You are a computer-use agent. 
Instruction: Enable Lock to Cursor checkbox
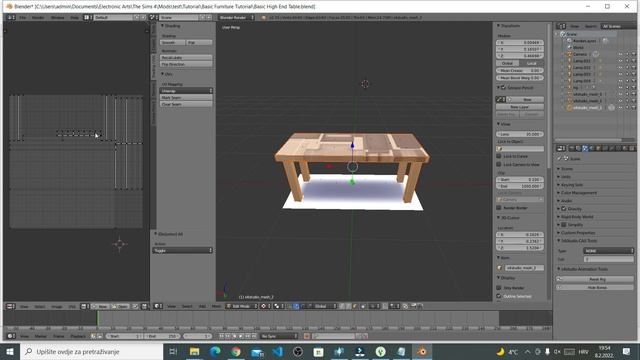pos(499,156)
